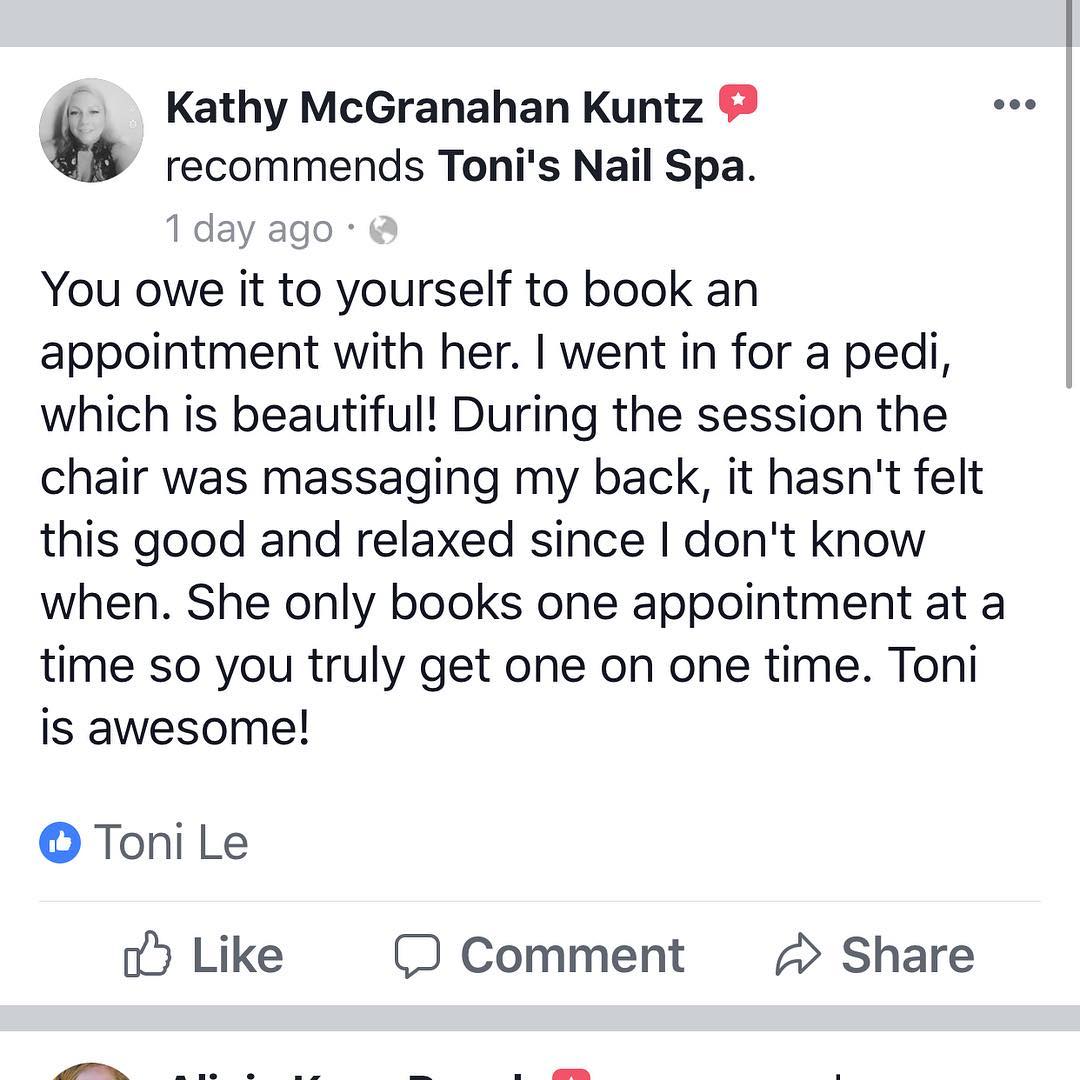Open the three-dot post options menu
Screen dimensions: 1080x1080
pyautogui.click(x=1014, y=105)
